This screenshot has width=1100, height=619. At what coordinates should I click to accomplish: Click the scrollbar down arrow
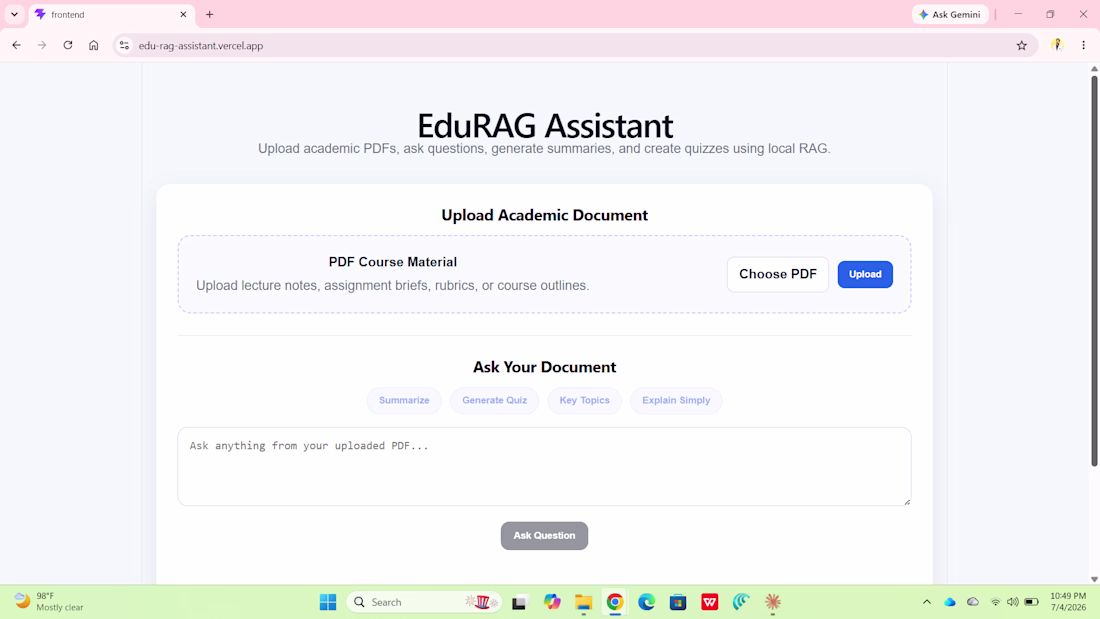(1094, 580)
